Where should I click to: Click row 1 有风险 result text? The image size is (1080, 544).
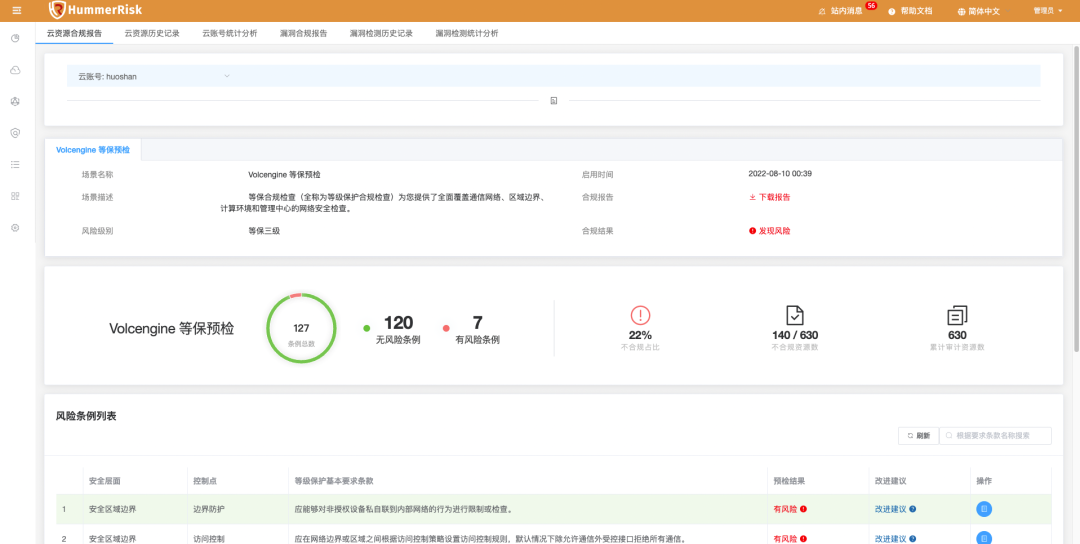785,510
